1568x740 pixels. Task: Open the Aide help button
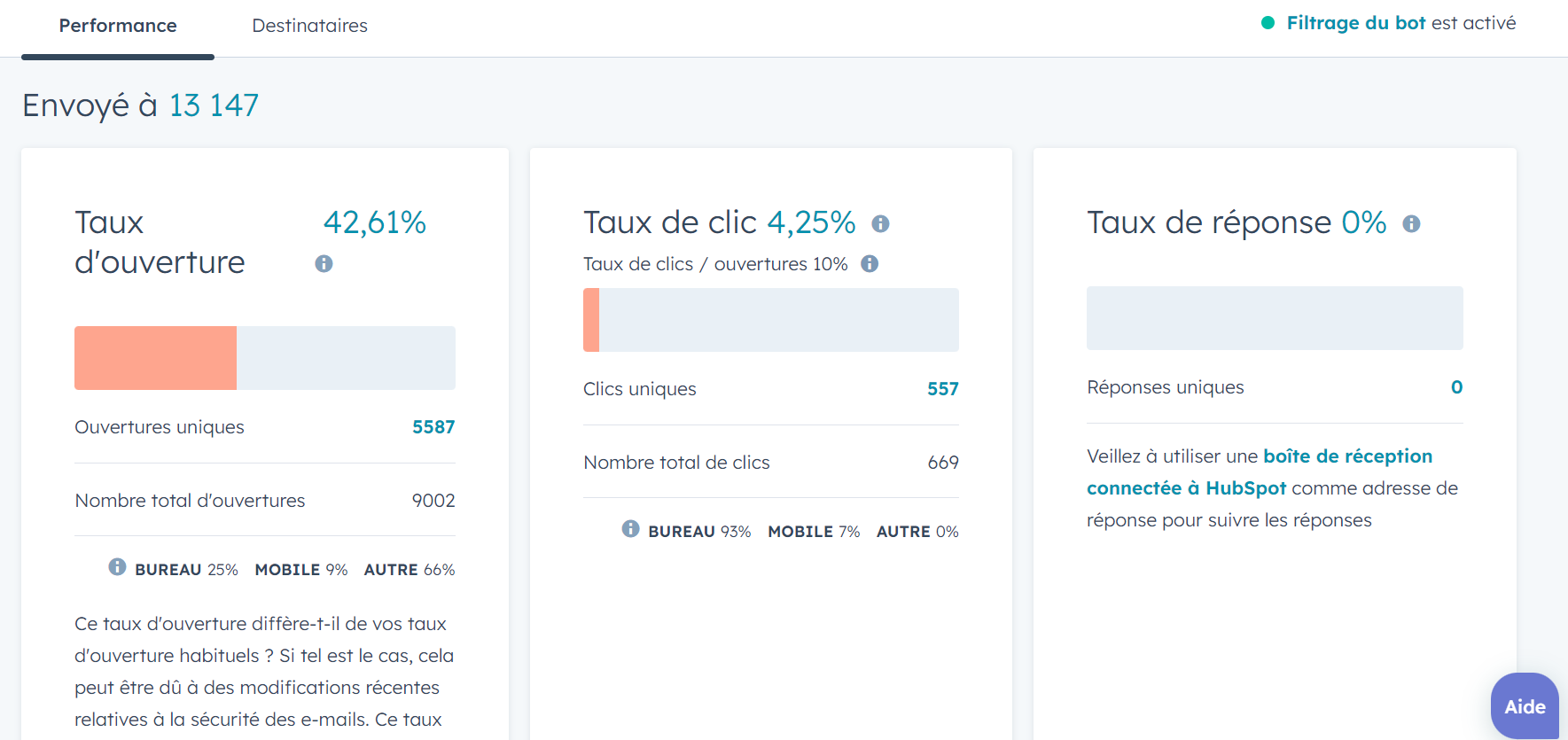[x=1524, y=706]
